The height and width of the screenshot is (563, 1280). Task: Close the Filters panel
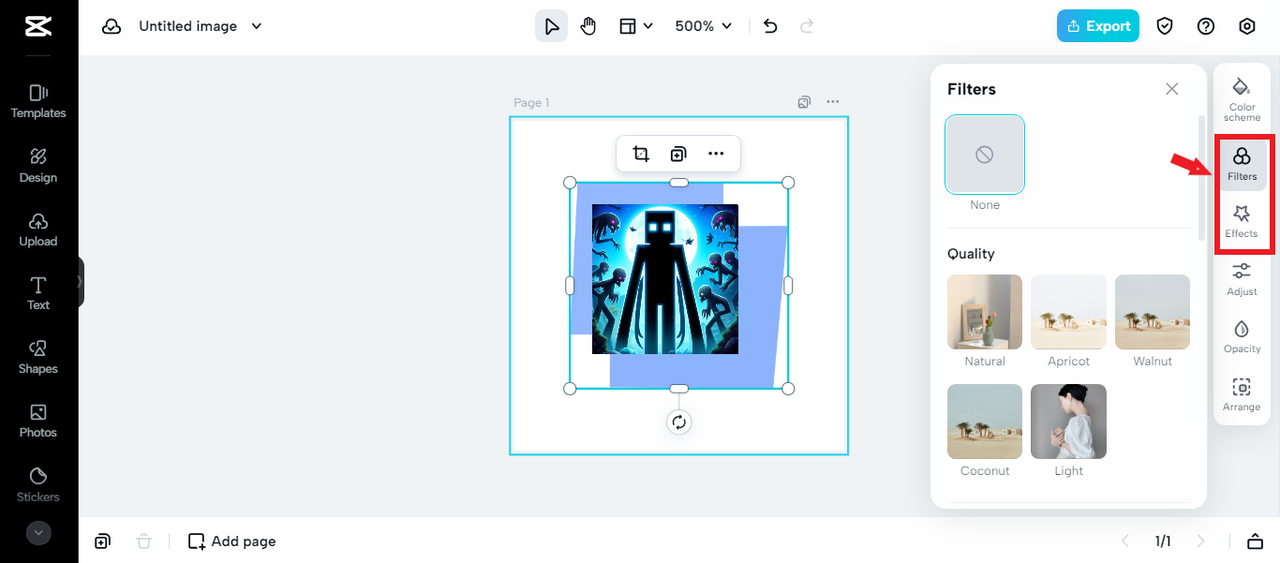tap(1172, 89)
